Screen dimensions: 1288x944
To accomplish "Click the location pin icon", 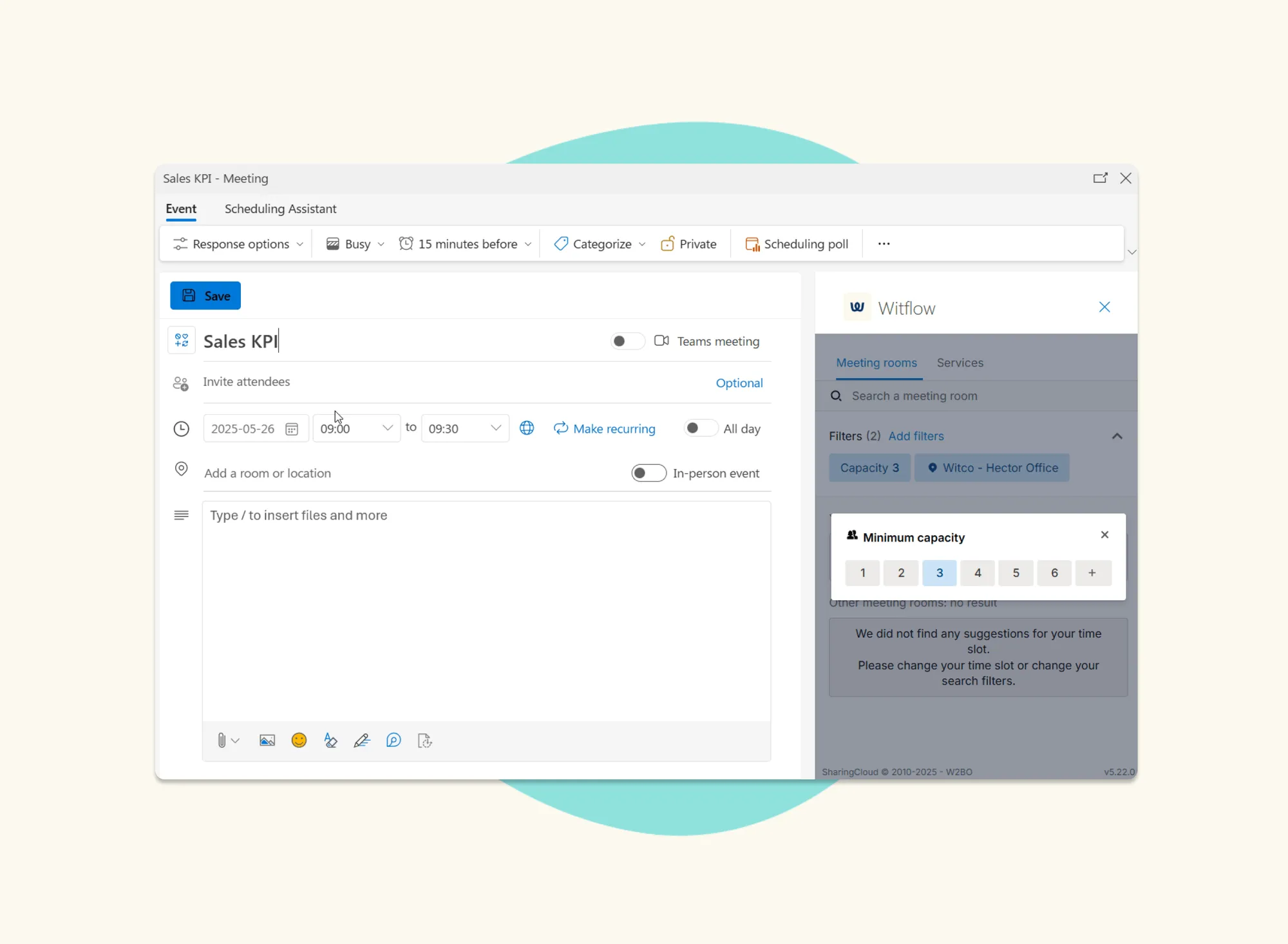I will (x=182, y=469).
